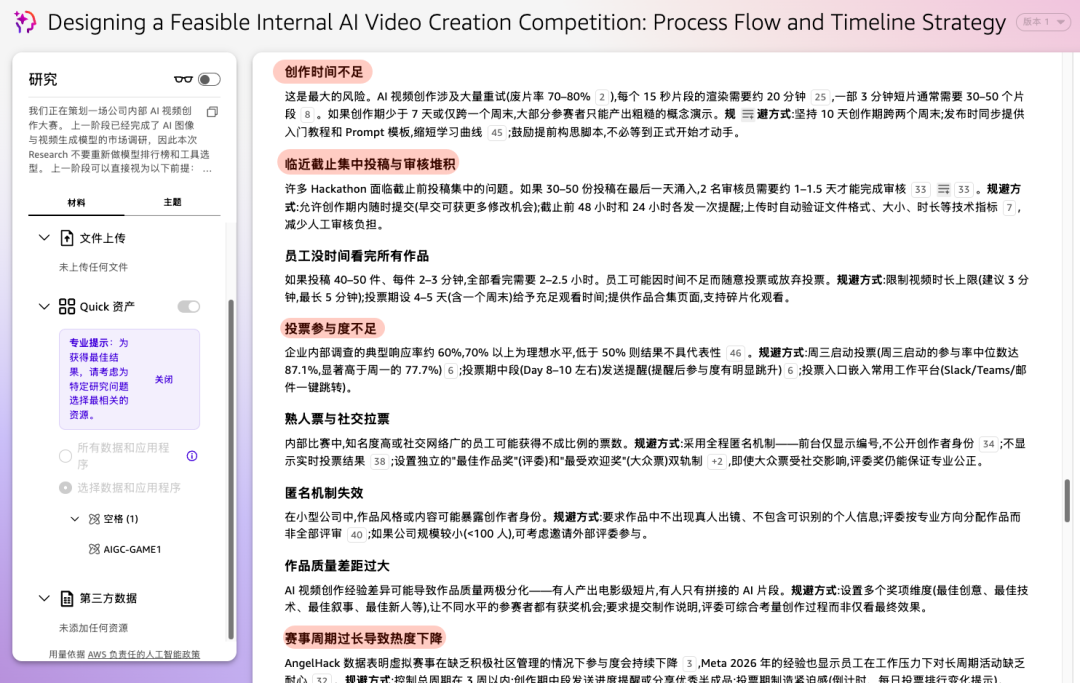Collapse the 空格 (1) tree node

75,519
